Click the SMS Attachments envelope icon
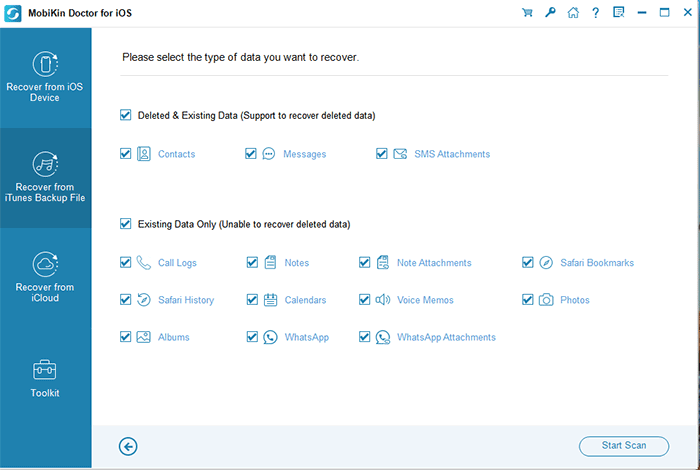The height and width of the screenshot is (470, 700). click(x=400, y=154)
